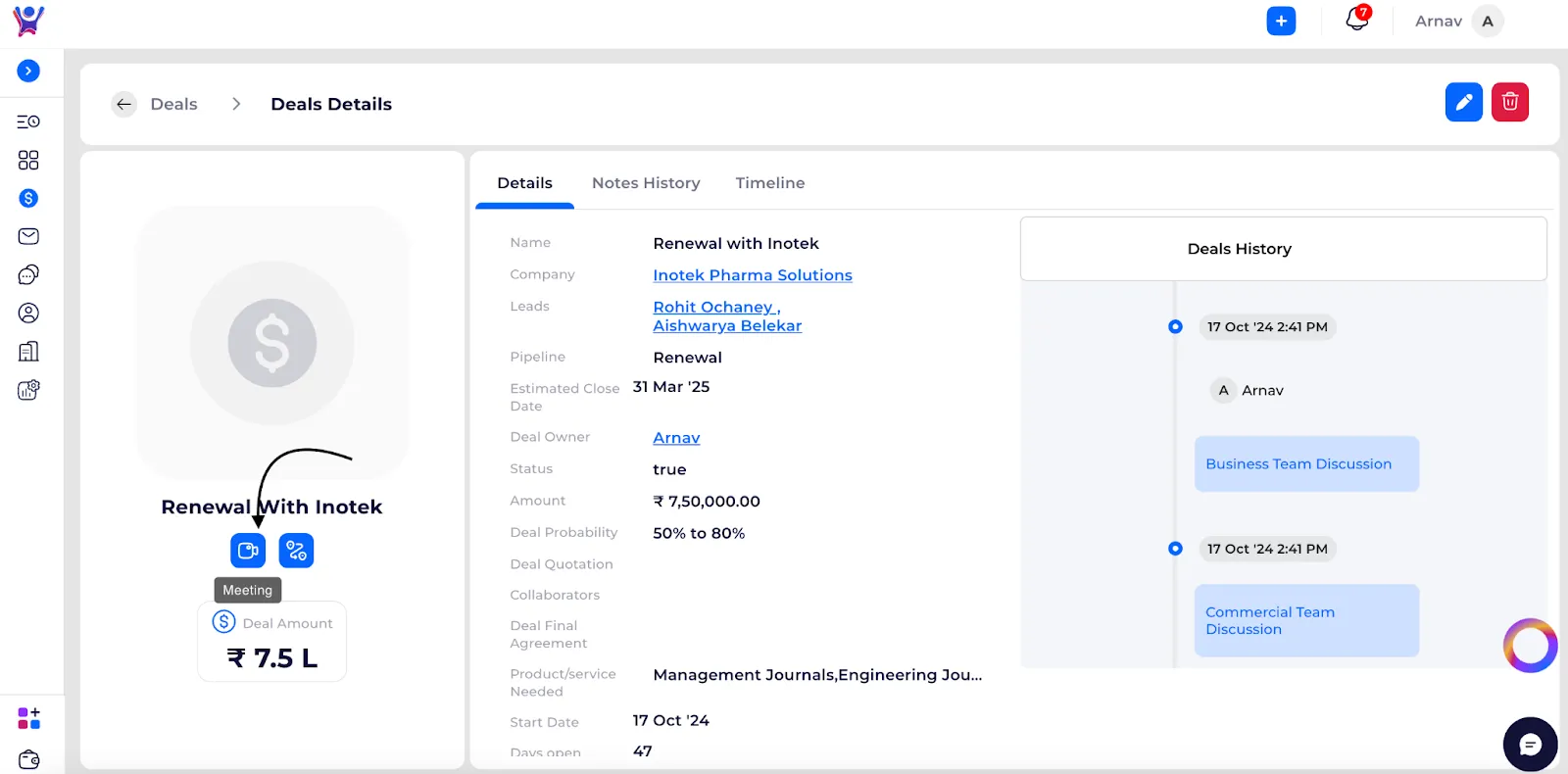
Task: Click the blue plus quick-add button
Action: click(x=1281, y=21)
